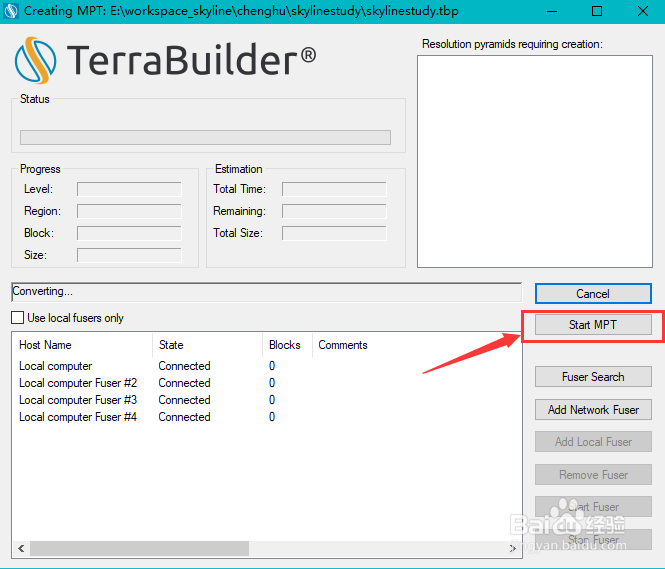Click Blocks value 0 of Fuser #4

[x=272, y=417]
